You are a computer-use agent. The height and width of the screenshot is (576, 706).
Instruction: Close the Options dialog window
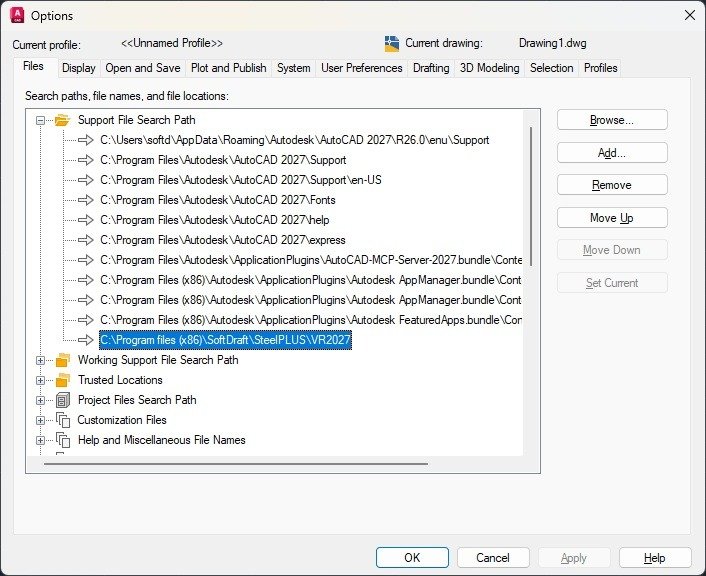[690, 15]
